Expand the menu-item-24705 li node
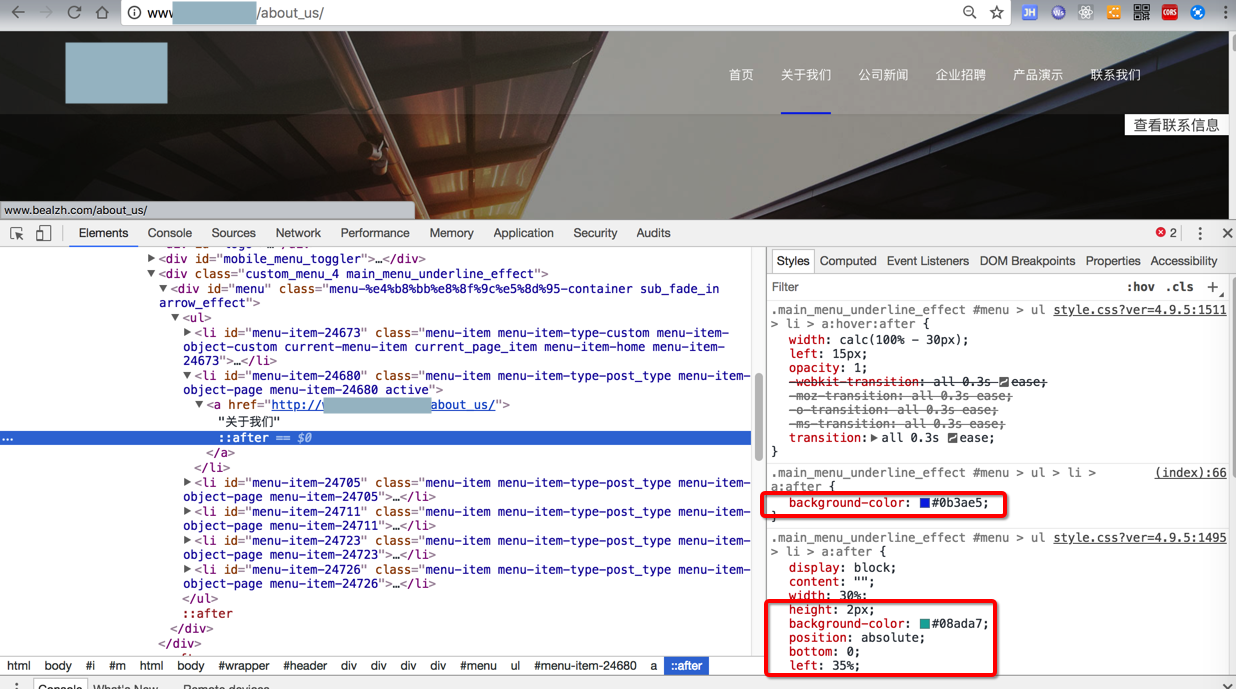Image resolution: width=1236 pixels, height=689 pixels. pyautogui.click(x=188, y=483)
